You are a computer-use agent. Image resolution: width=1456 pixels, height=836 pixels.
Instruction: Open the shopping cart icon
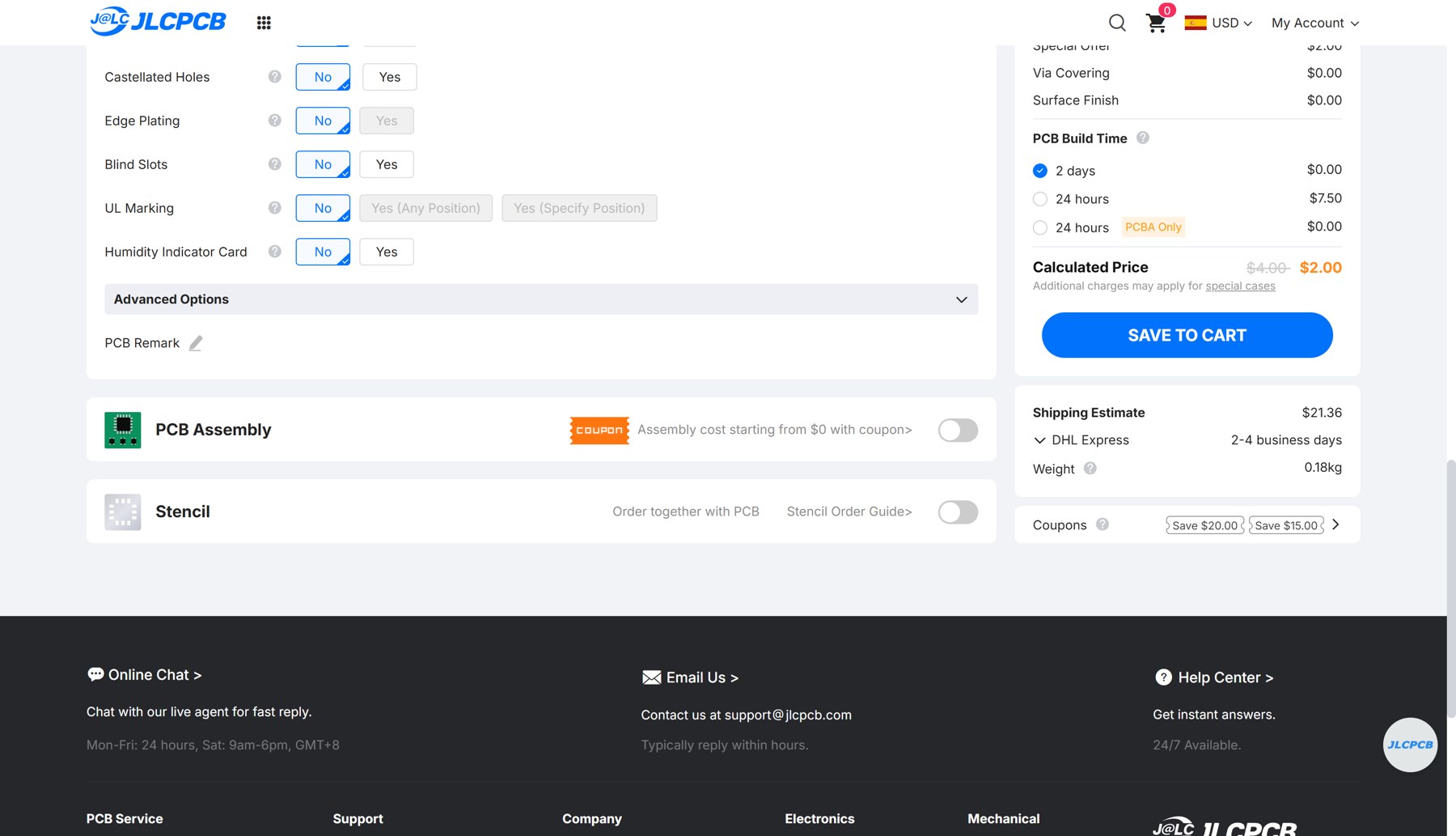(1156, 23)
